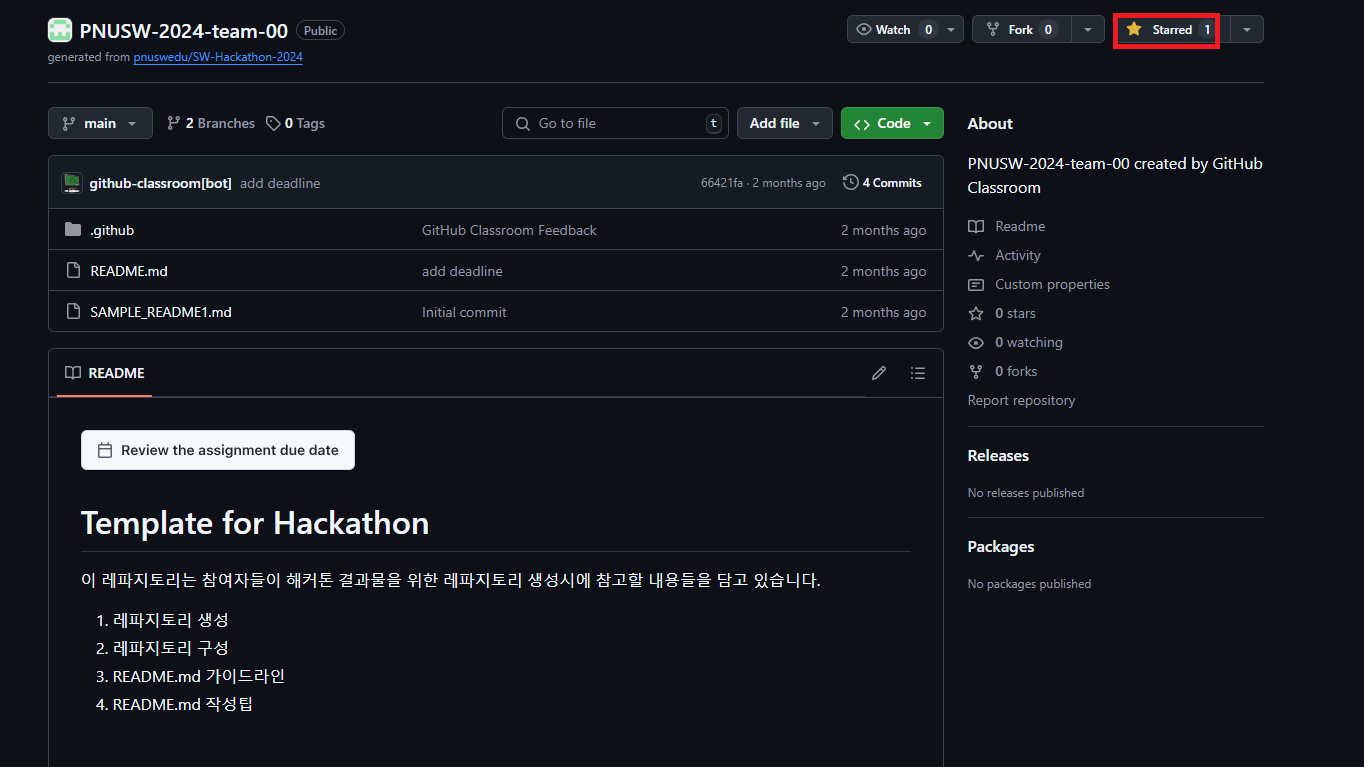This screenshot has height=767, width=1364.
Task: Open the SAMPLE_README1.md file
Action: pos(161,312)
